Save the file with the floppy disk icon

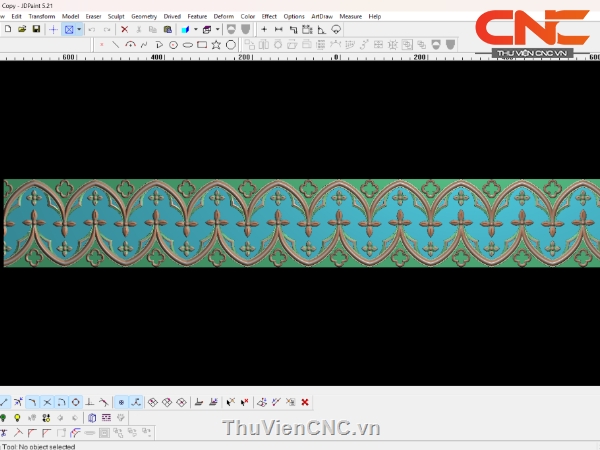[36, 30]
